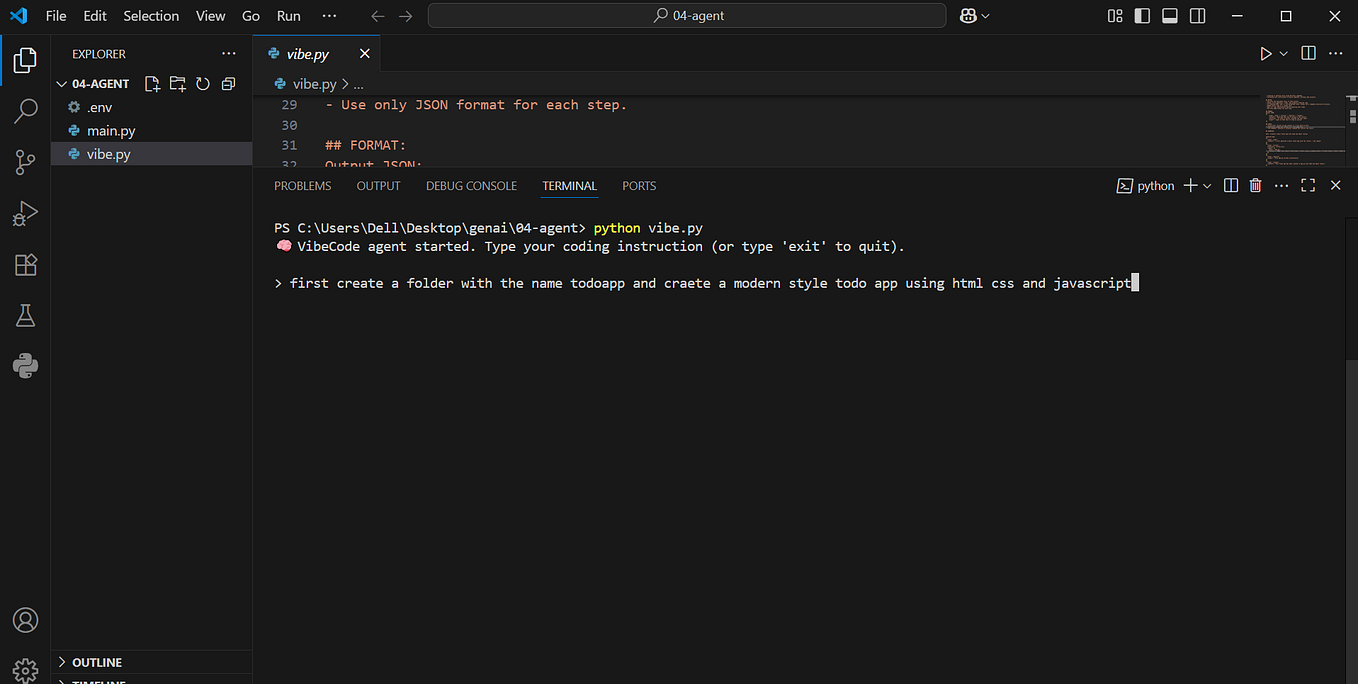The height and width of the screenshot is (684, 1358).
Task: Create a new file in Explorer
Action: click(152, 84)
